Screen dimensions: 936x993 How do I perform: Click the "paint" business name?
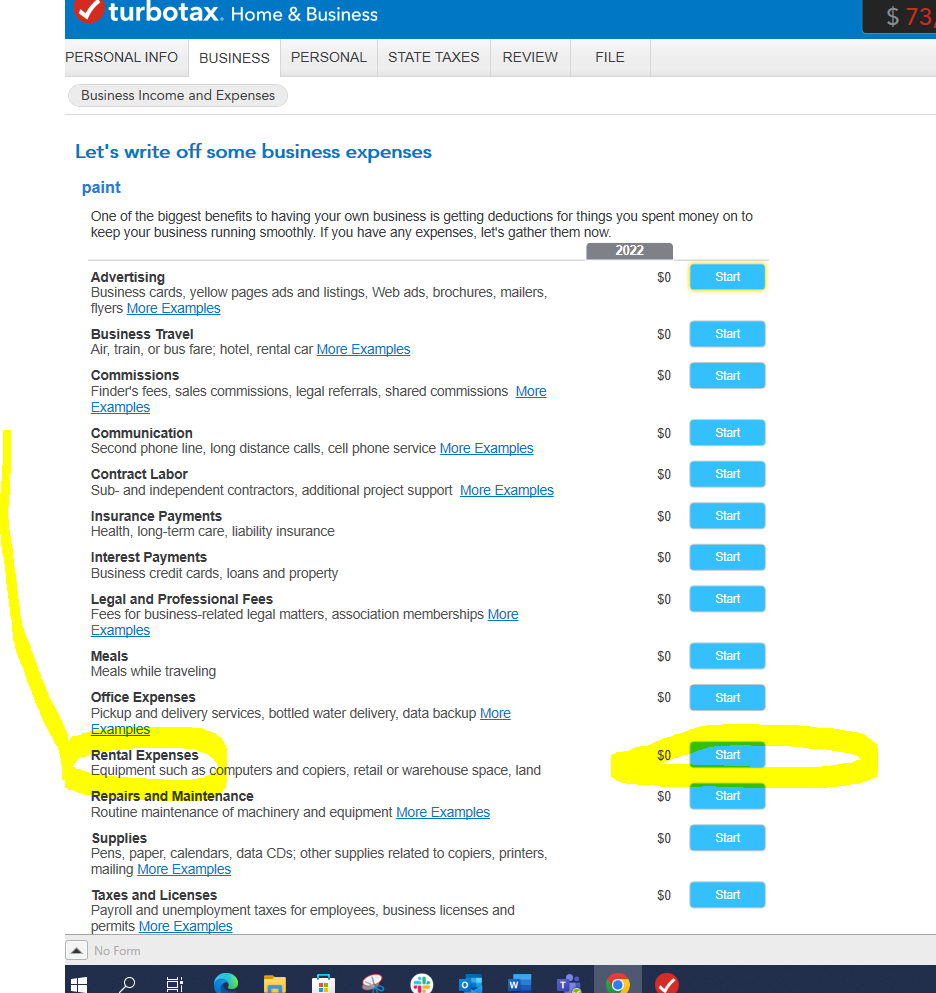click(101, 187)
